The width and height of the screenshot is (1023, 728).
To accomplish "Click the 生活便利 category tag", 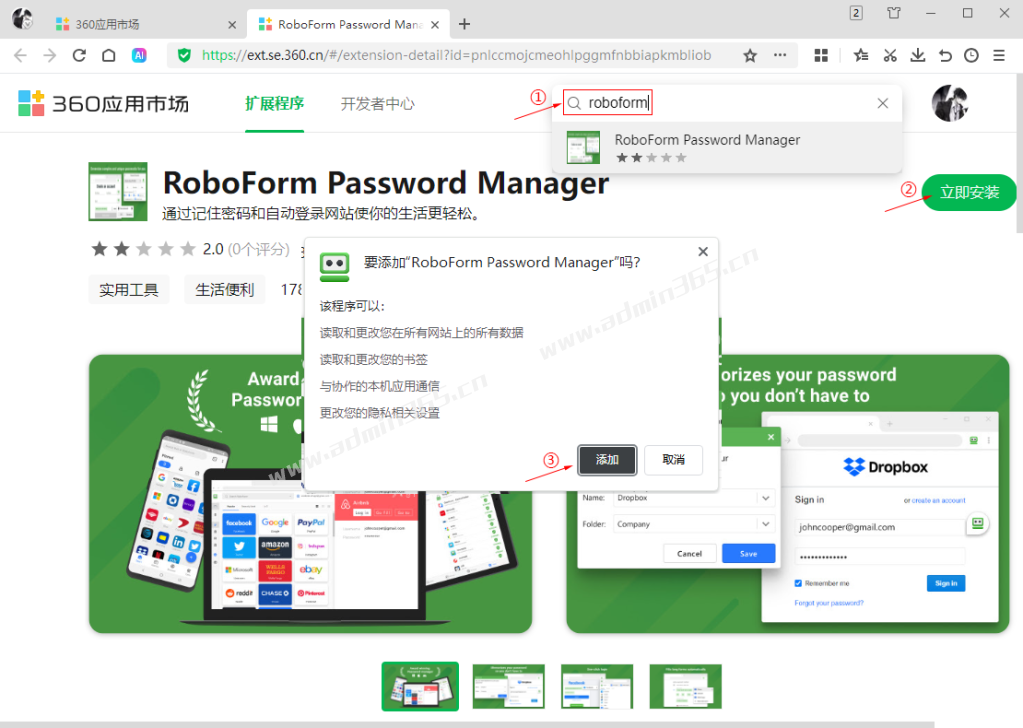I will (x=224, y=290).
